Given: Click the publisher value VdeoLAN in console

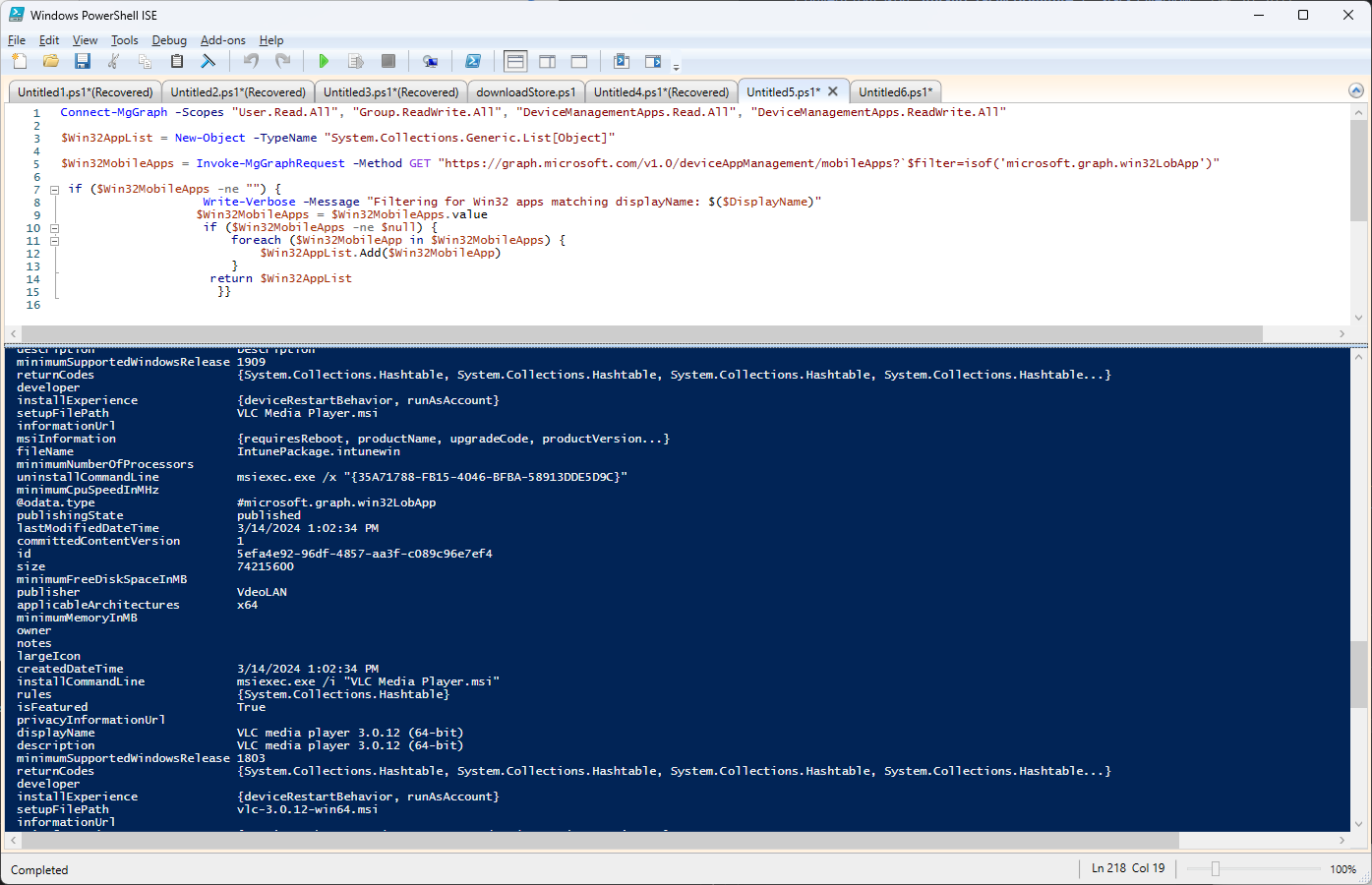Looking at the screenshot, I should (x=262, y=592).
